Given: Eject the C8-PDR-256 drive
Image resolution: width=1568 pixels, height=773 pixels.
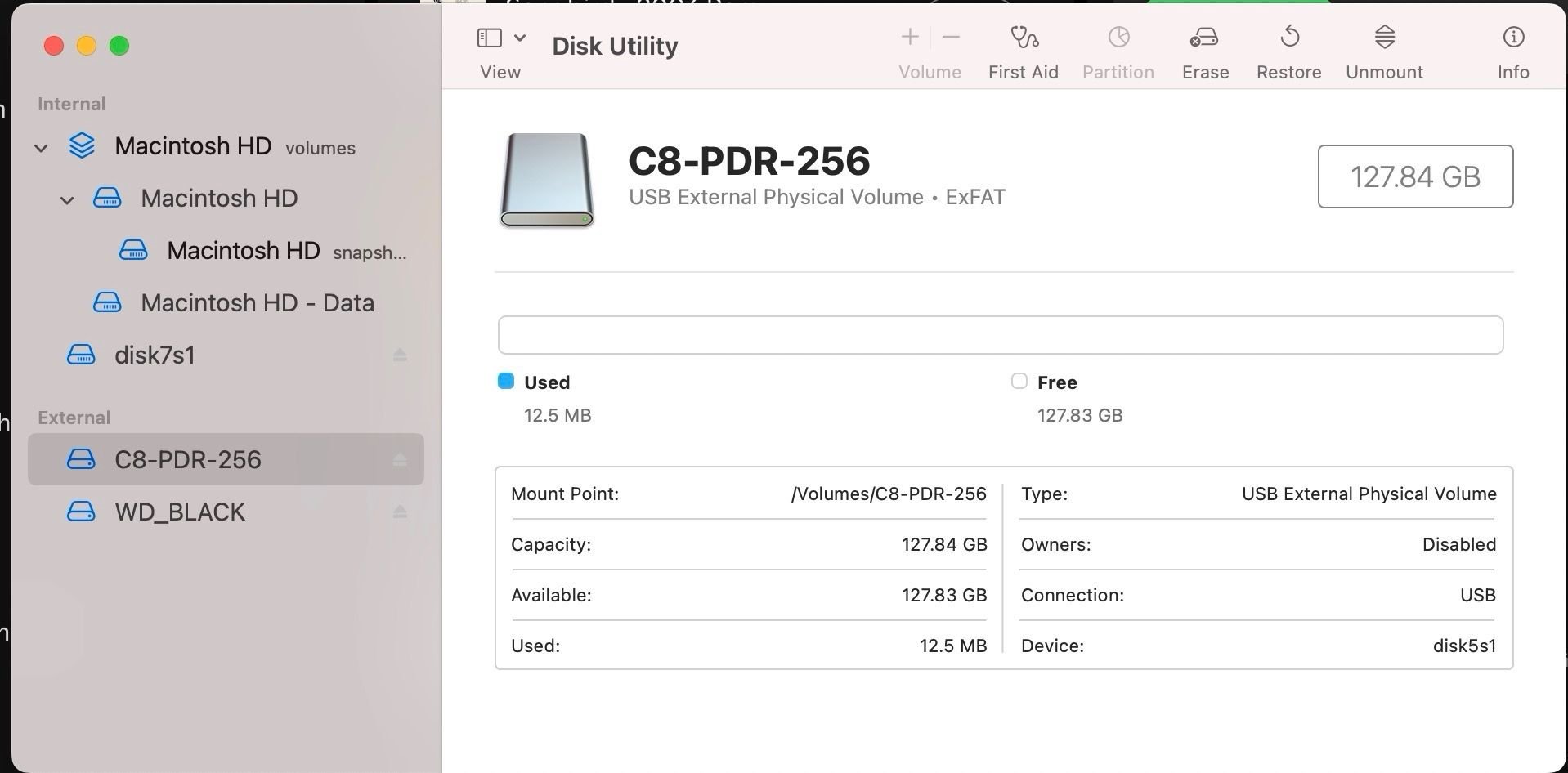Looking at the screenshot, I should point(400,459).
